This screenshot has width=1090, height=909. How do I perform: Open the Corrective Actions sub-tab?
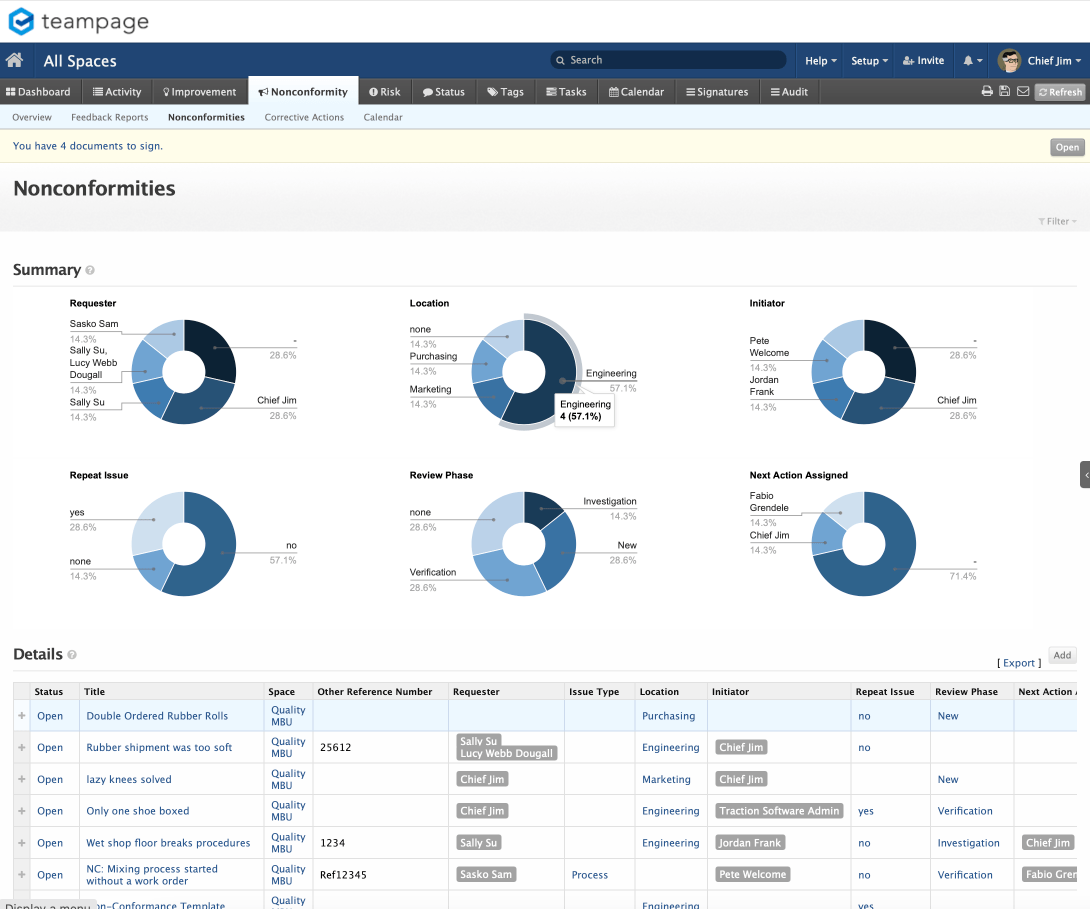[x=304, y=118]
